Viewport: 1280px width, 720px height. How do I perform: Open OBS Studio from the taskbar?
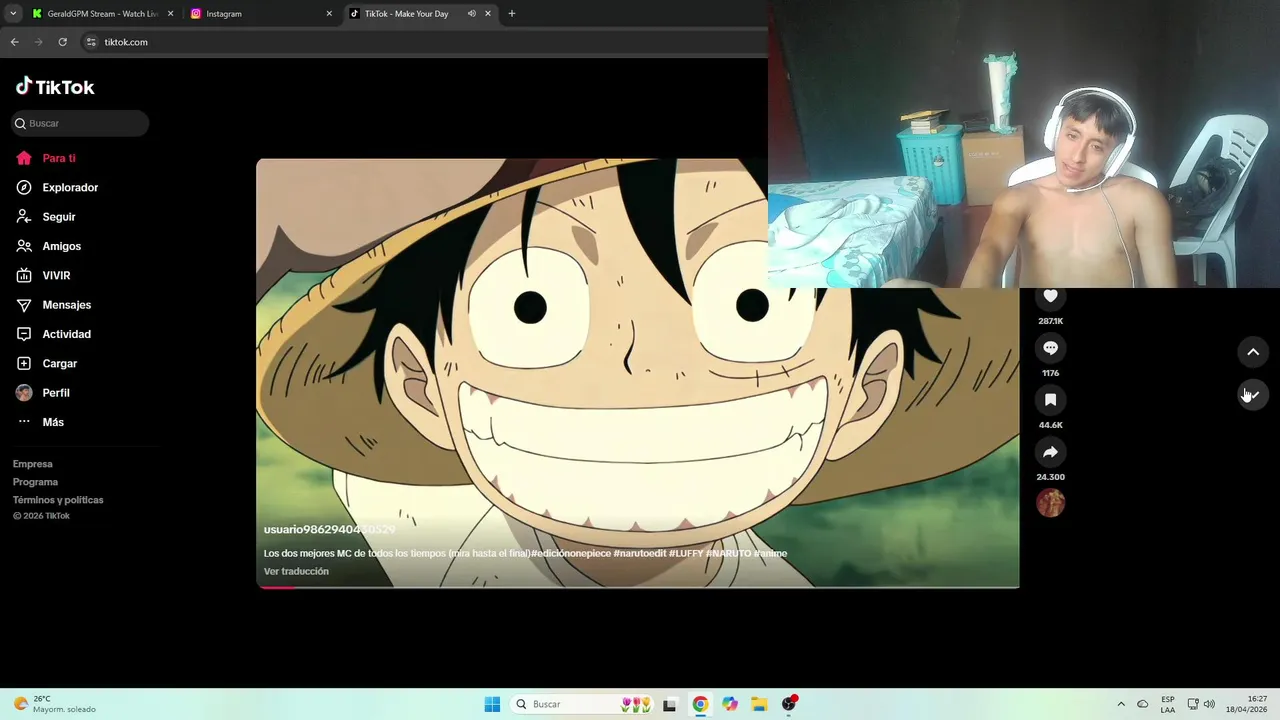789,704
